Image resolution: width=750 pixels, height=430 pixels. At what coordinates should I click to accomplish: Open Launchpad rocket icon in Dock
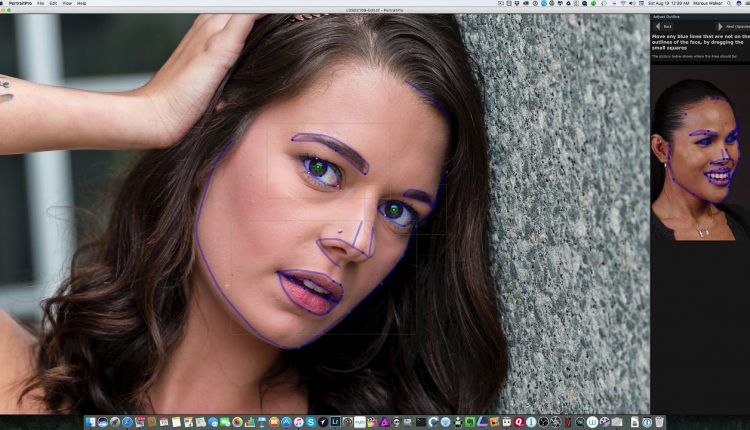115,422
